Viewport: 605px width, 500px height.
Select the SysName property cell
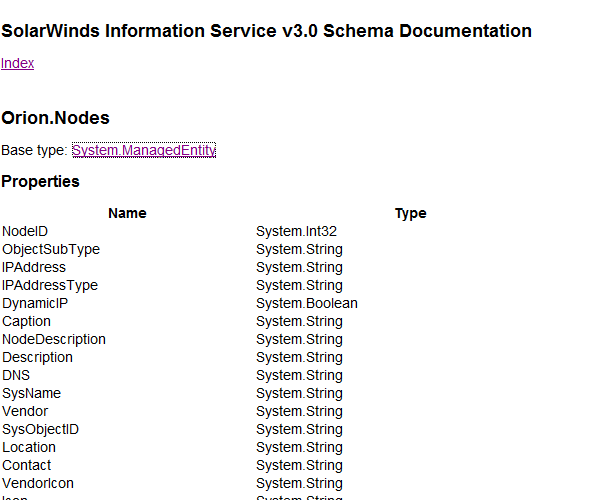(x=32, y=394)
